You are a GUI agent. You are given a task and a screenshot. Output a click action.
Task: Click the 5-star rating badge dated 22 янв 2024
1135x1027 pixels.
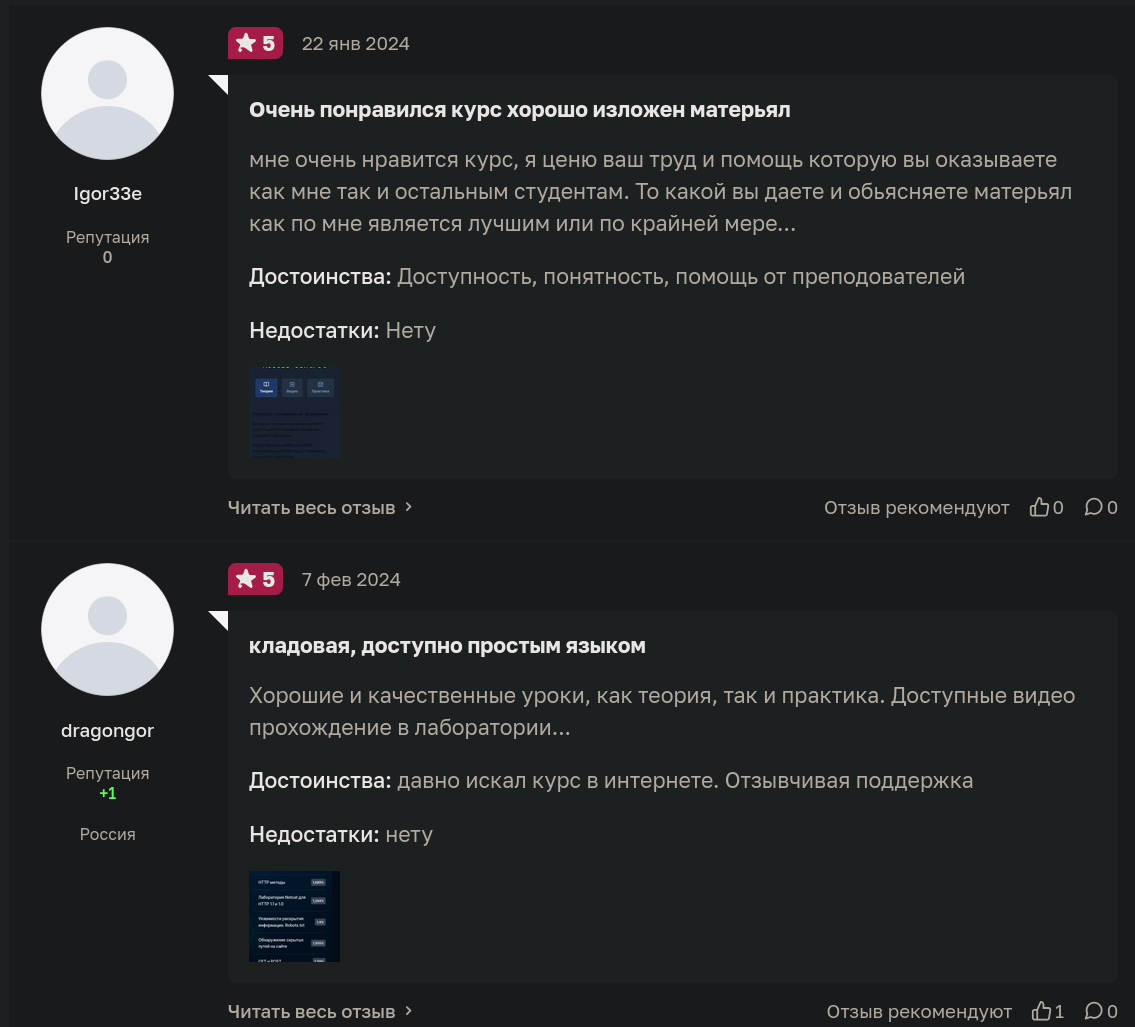[255, 44]
